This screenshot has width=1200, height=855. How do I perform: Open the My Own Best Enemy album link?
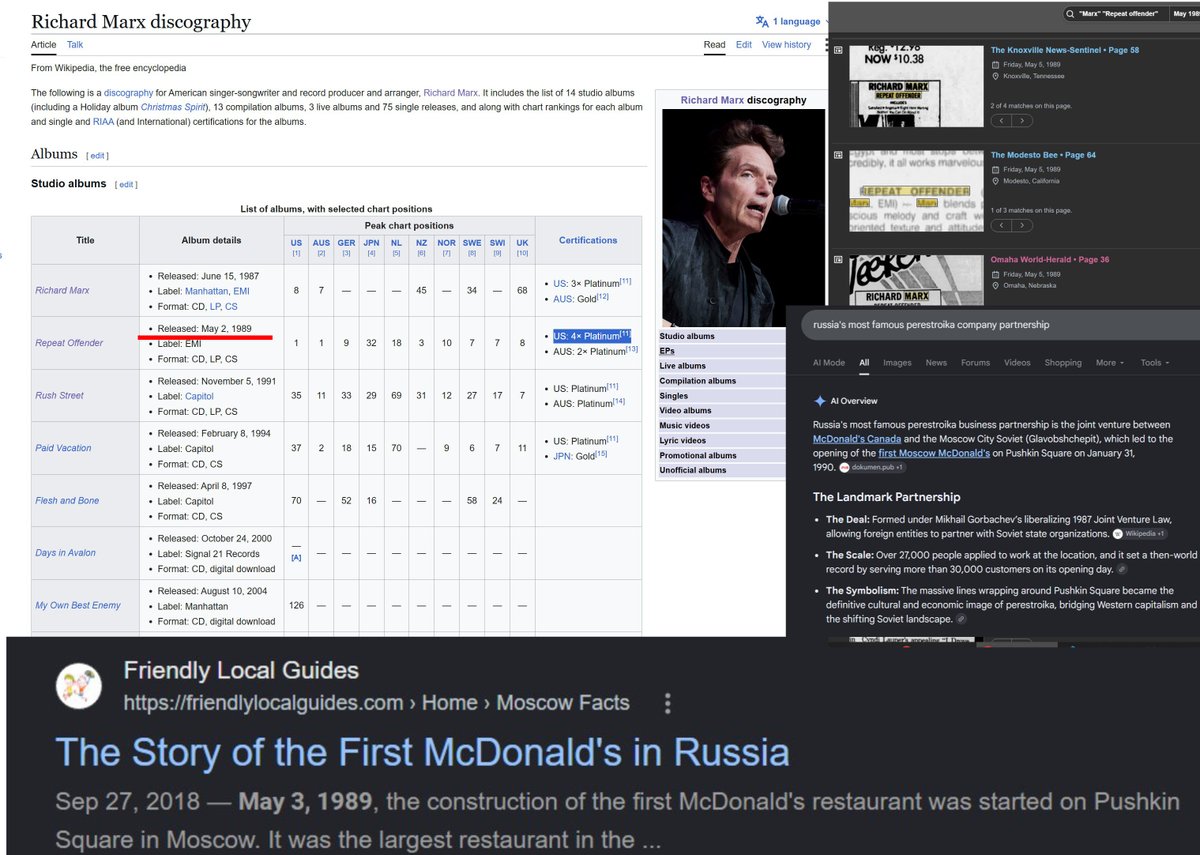pyautogui.click(x=78, y=606)
